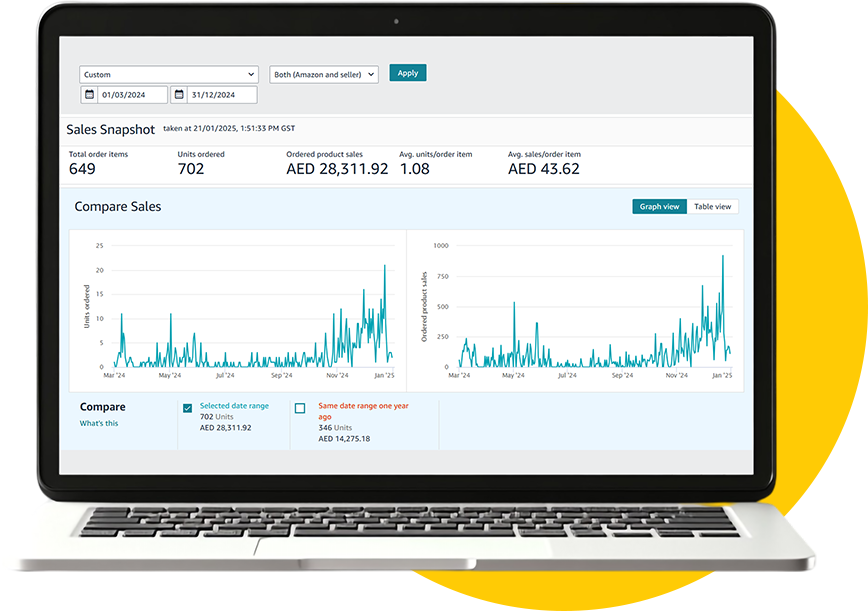Open the start date calendar icon

[89, 95]
